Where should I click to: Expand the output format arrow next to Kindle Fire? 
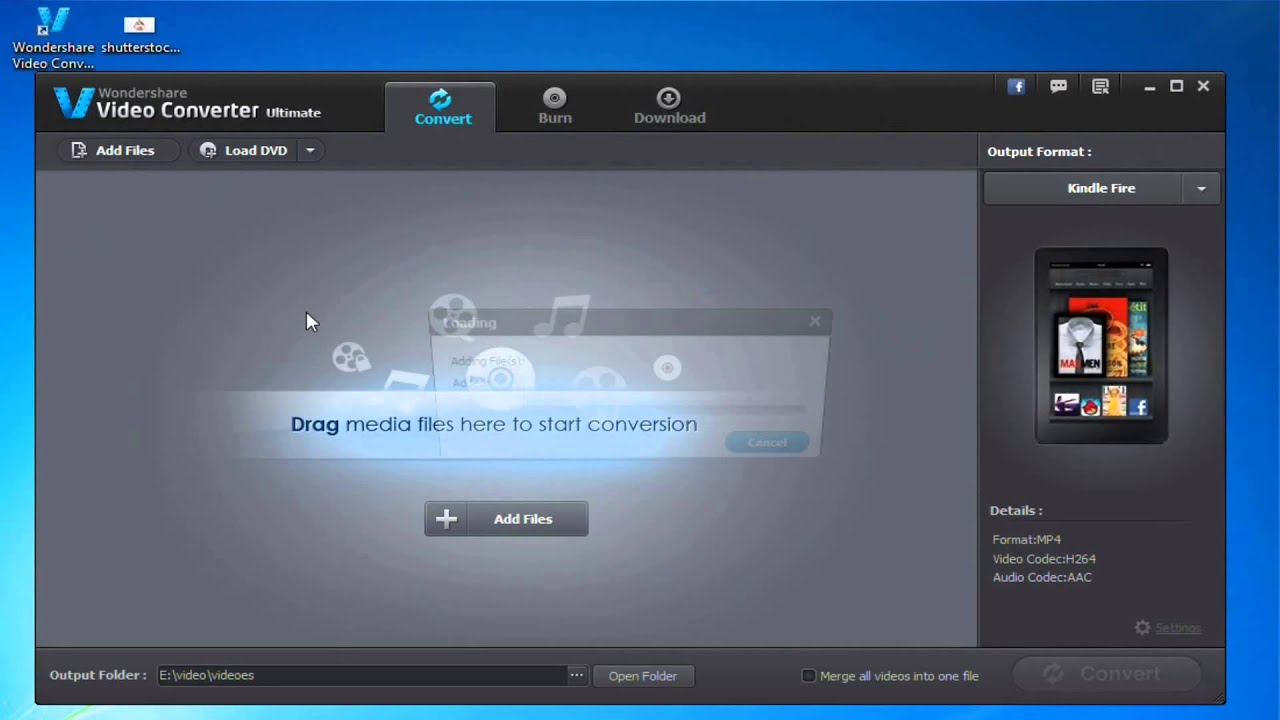coord(1202,188)
